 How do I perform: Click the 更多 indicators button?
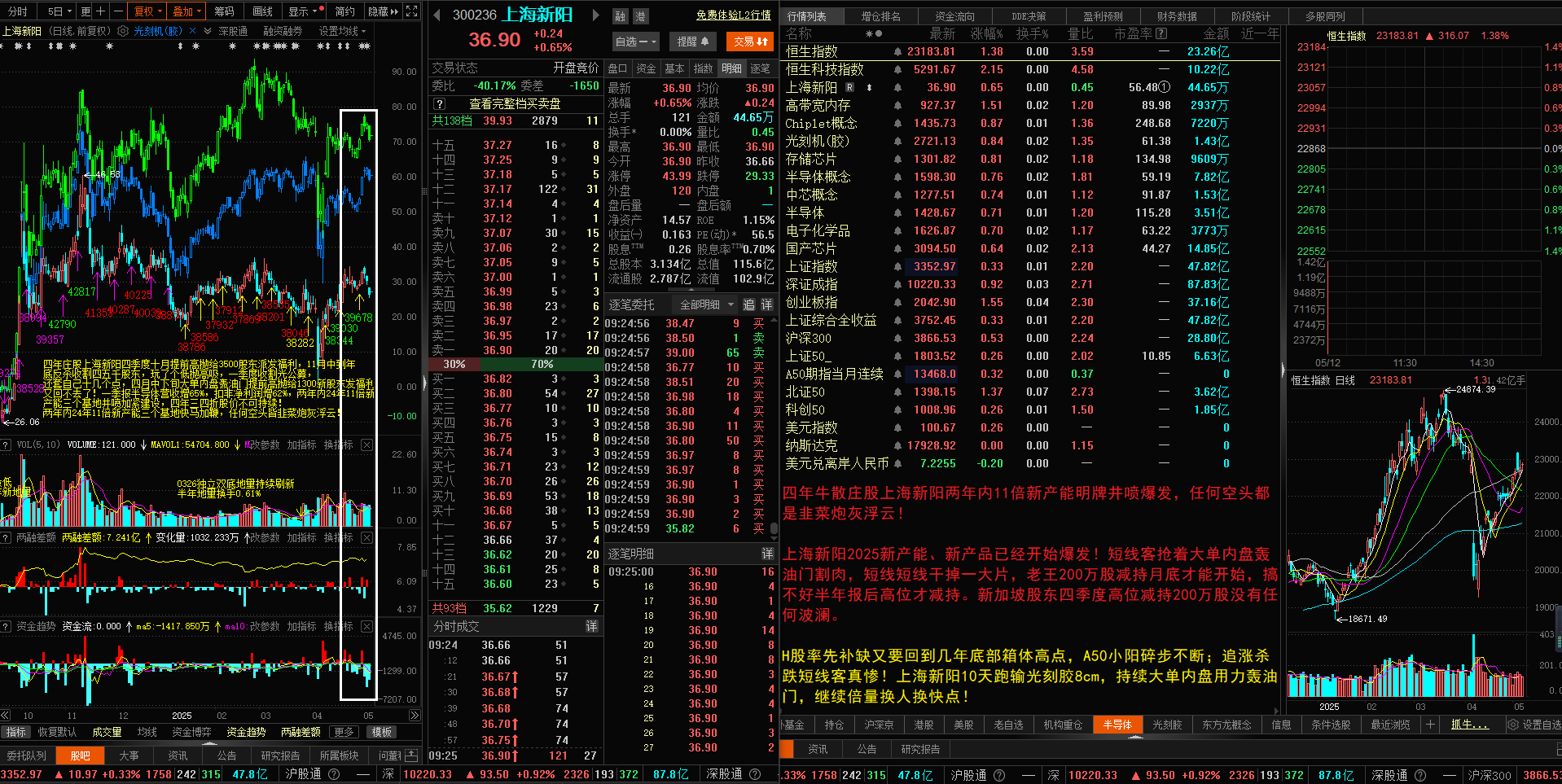click(x=345, y=732)
